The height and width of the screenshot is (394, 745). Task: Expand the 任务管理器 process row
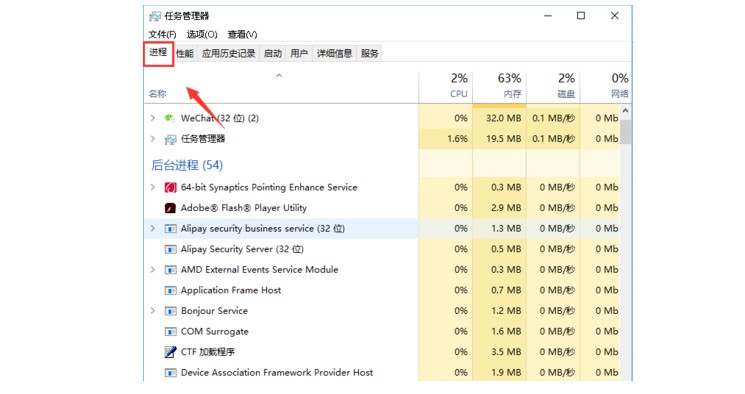[x=153, y=139]
